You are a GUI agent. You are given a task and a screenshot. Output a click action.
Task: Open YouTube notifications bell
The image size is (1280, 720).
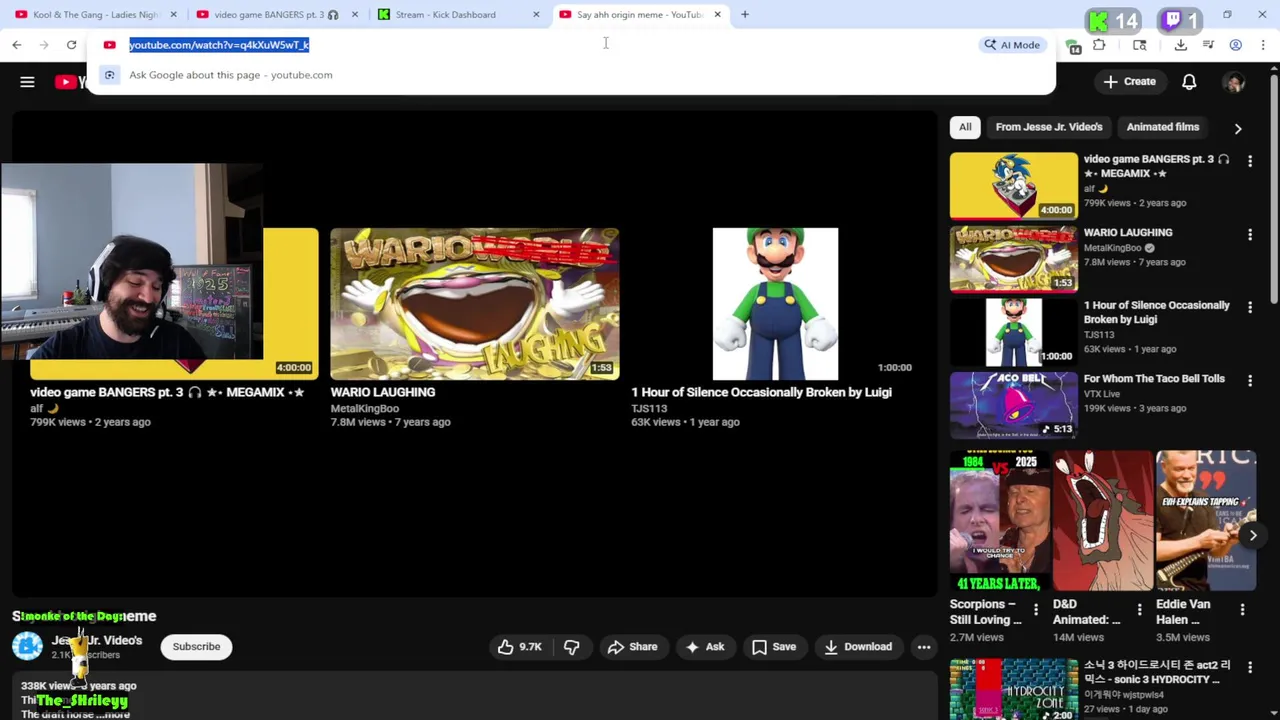(x=1189, y=82)
